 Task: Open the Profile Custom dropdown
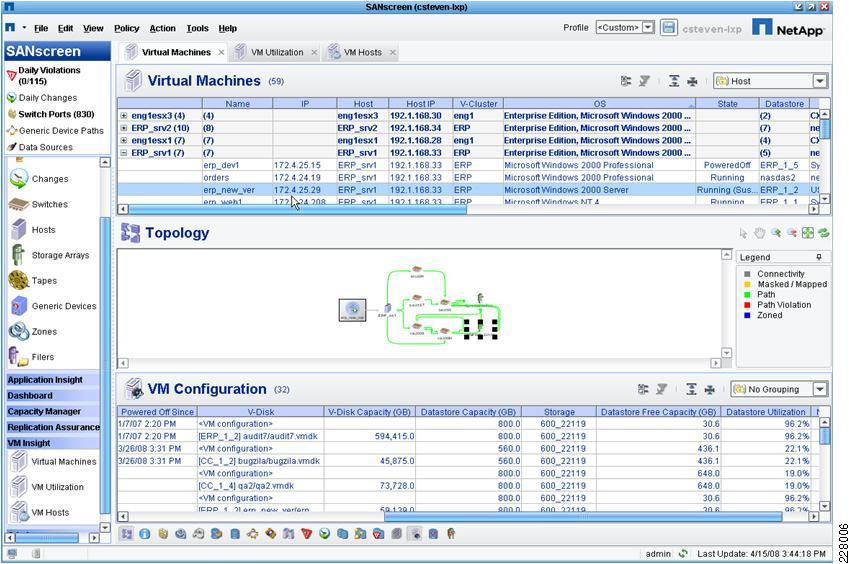(x=648, y=28)
